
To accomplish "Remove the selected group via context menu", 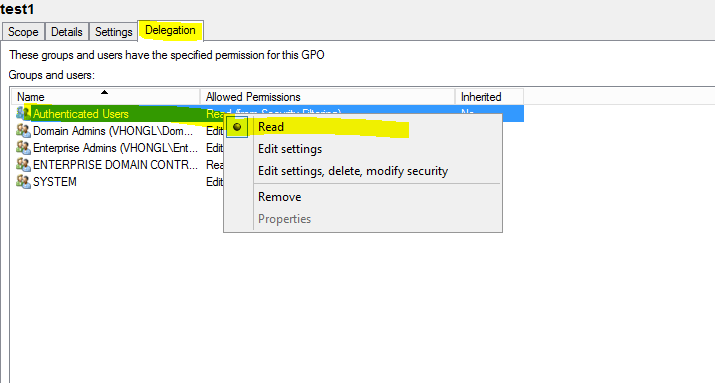I will pyautogui.click(x=280, y=197).
